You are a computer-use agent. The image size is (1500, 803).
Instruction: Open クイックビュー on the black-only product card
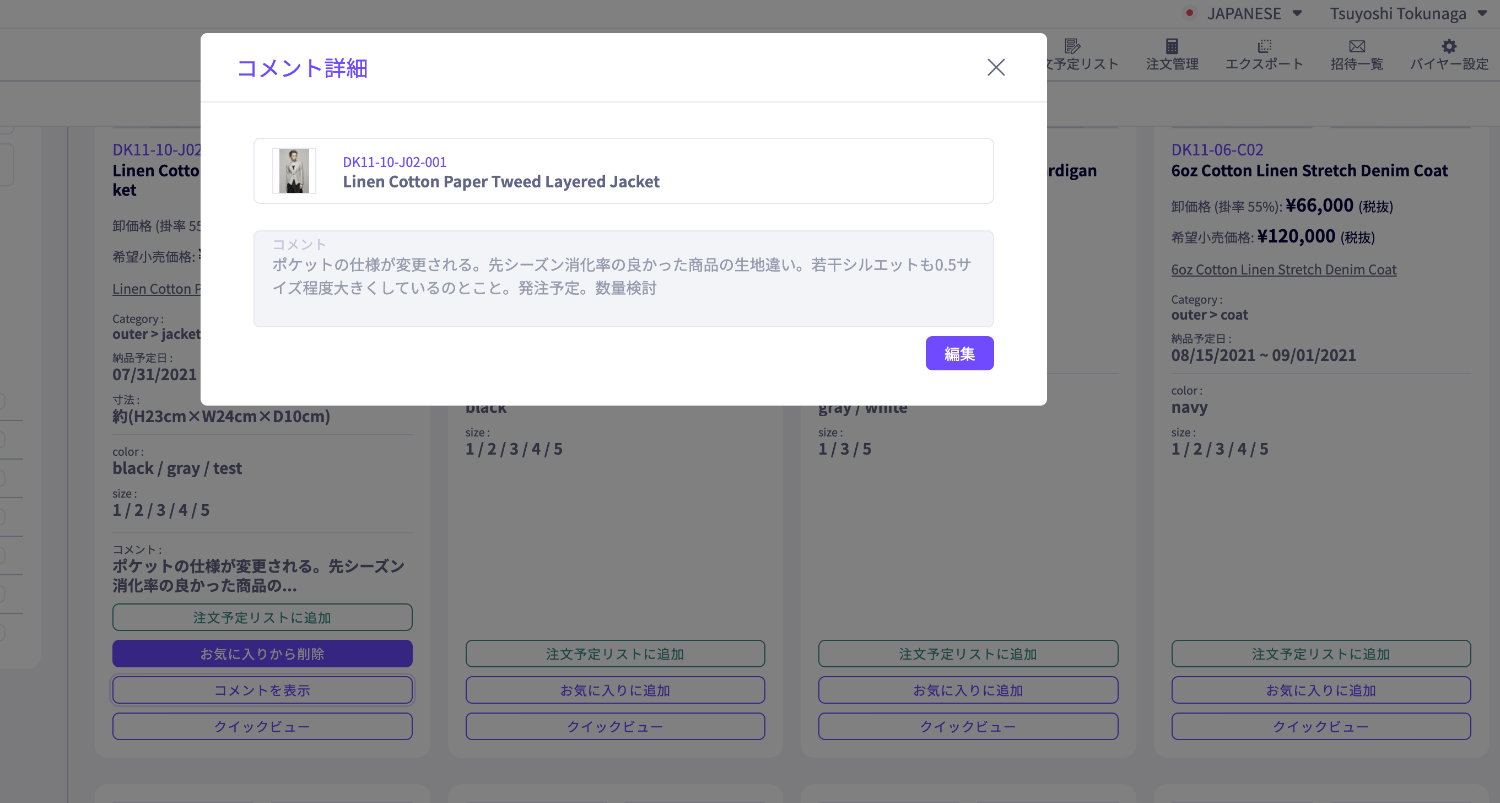coord(615,726)
